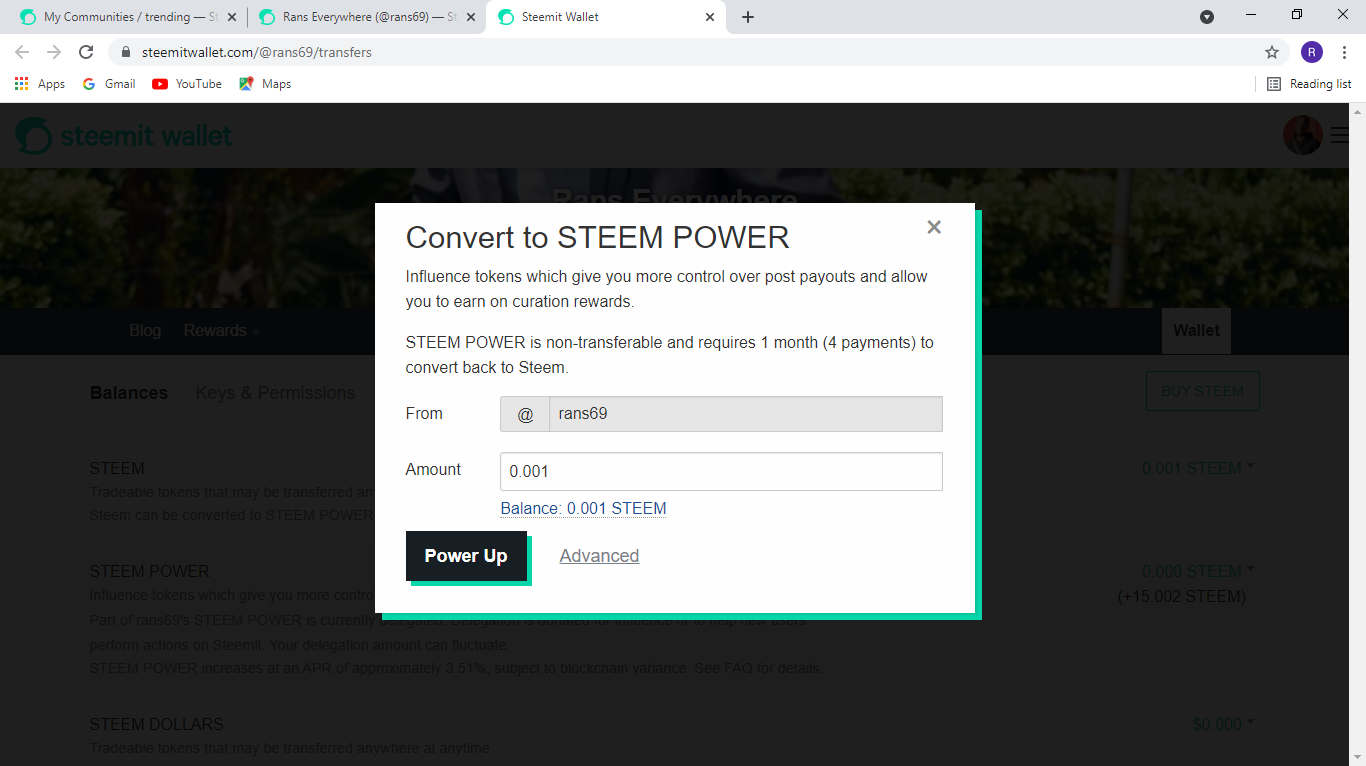
Task: Go back to previous page
Action: click(22, 52)
